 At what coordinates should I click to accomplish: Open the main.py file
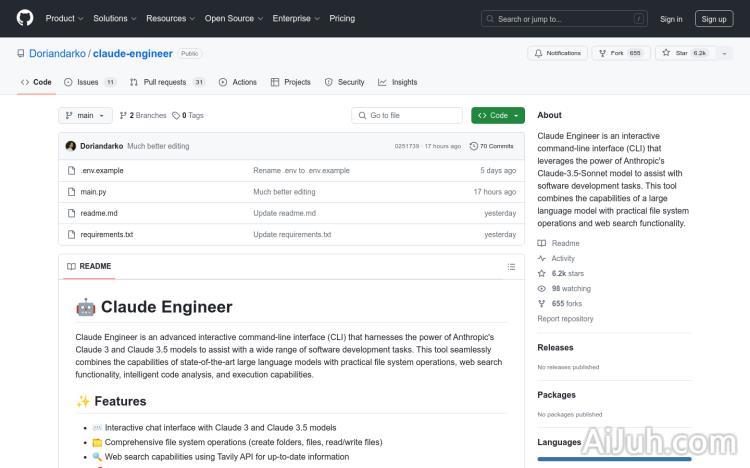point(93,192)
